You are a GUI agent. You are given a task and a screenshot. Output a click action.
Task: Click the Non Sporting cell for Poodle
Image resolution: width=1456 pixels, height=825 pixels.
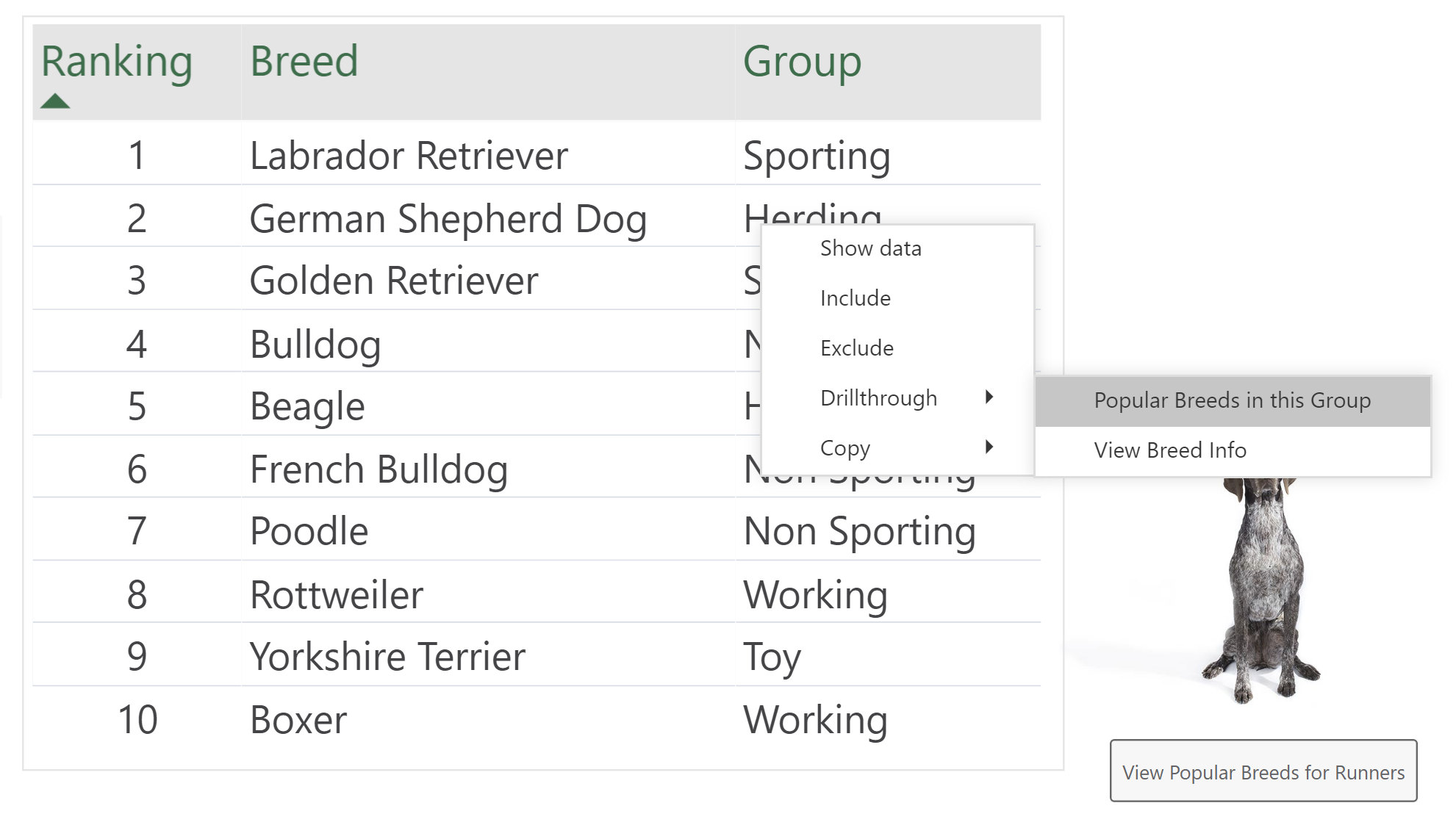point(888,530)
